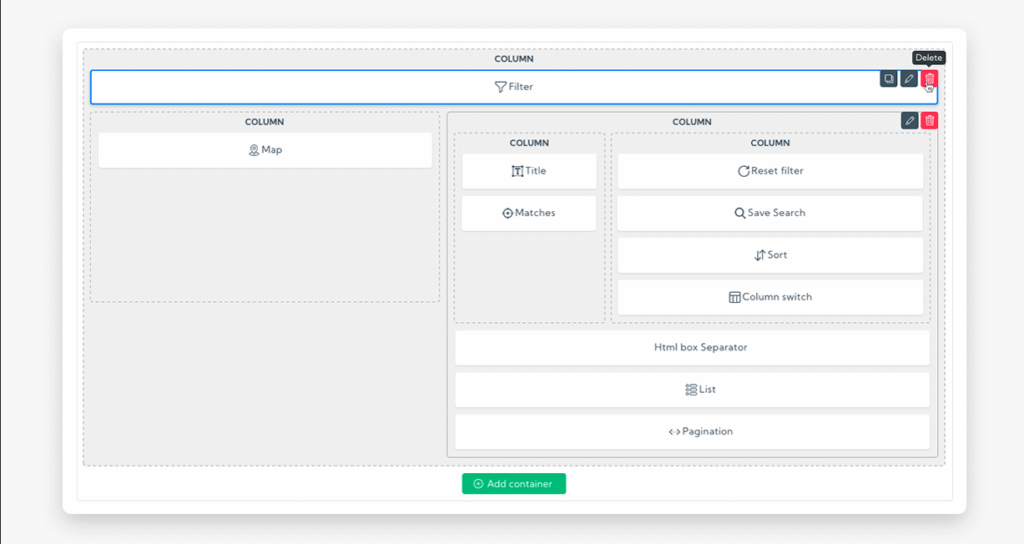Click the funnel icon in the Filter block
The width and height of the screenshot is (1024, 544).
[x=501, y=87]
